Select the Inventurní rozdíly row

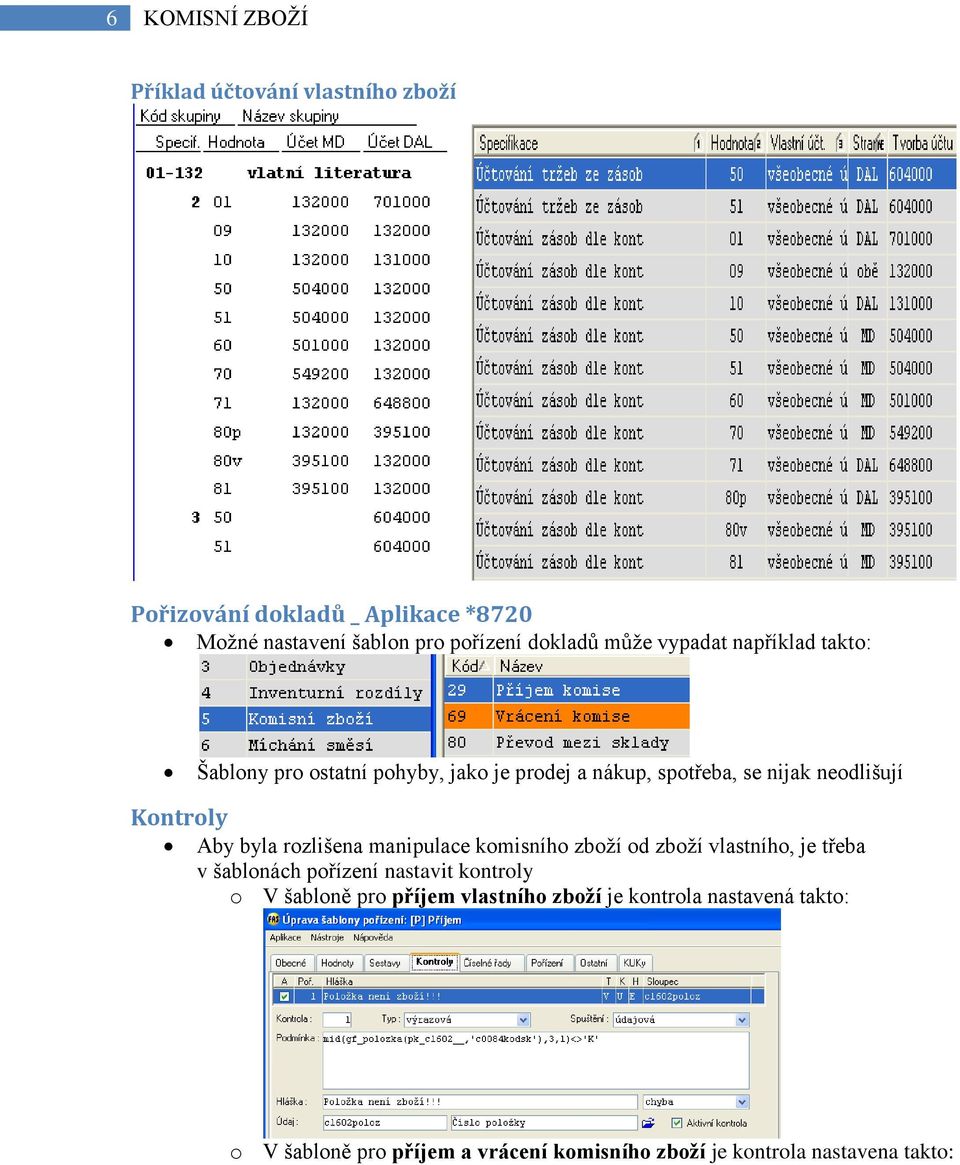tap(315, 692)
